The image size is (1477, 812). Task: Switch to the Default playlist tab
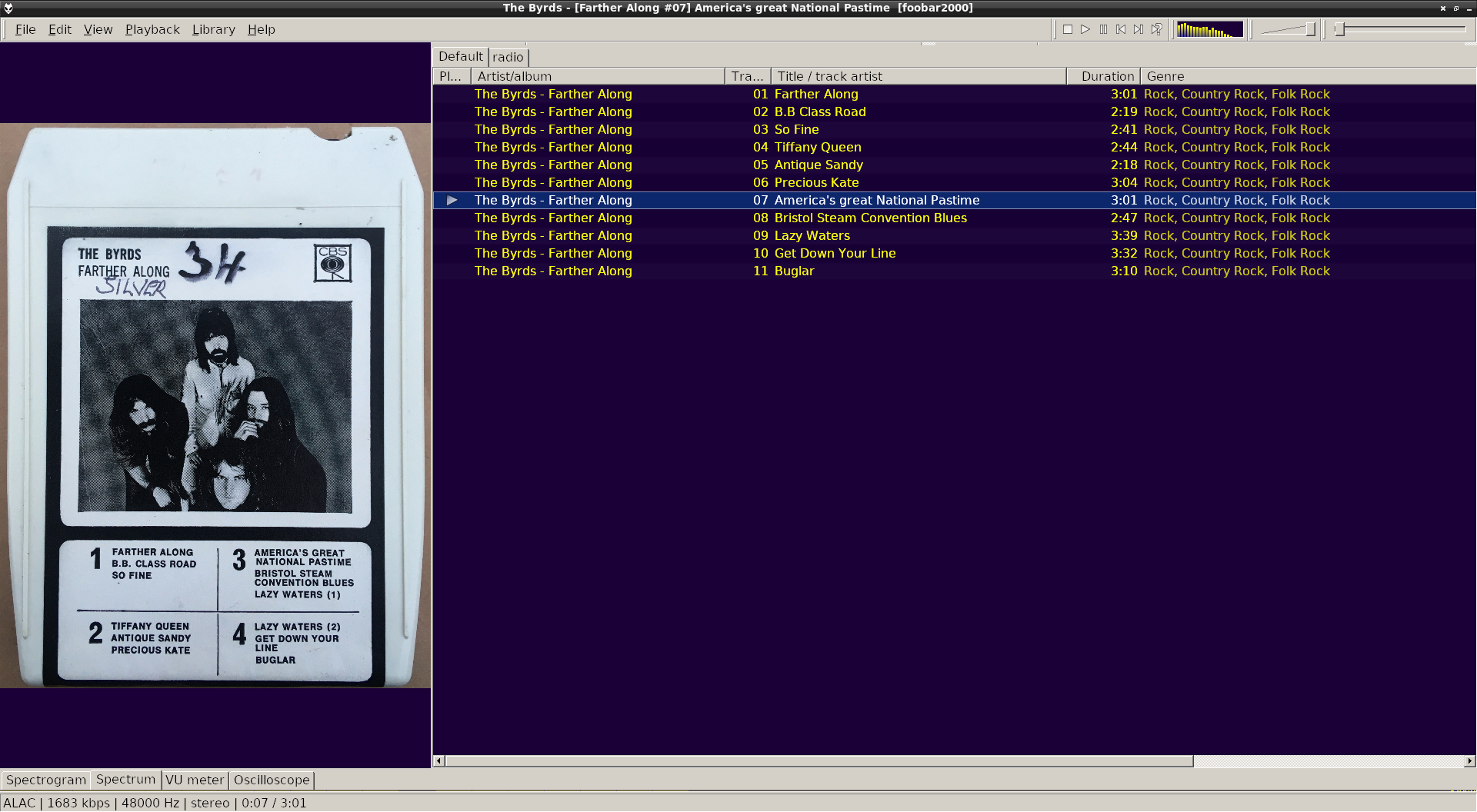(x=461, y=57)
